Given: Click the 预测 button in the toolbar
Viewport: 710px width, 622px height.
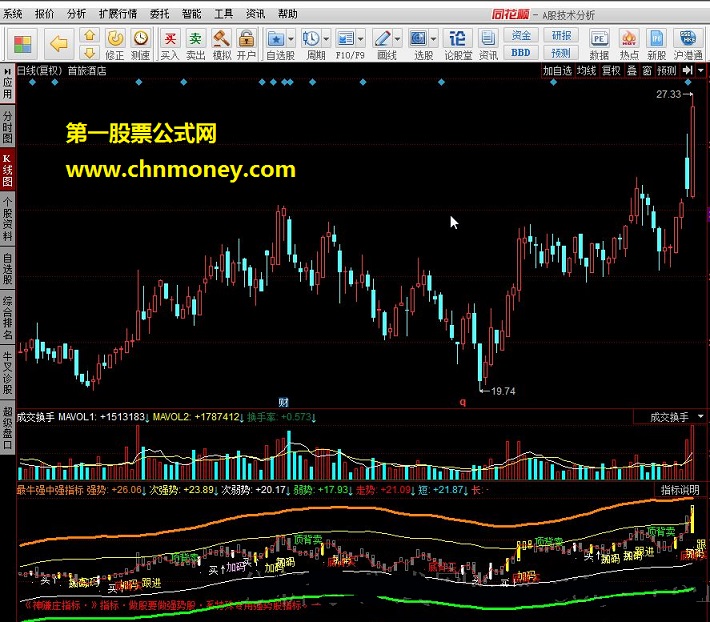Looking at the screenshot, I should point(561,53).
